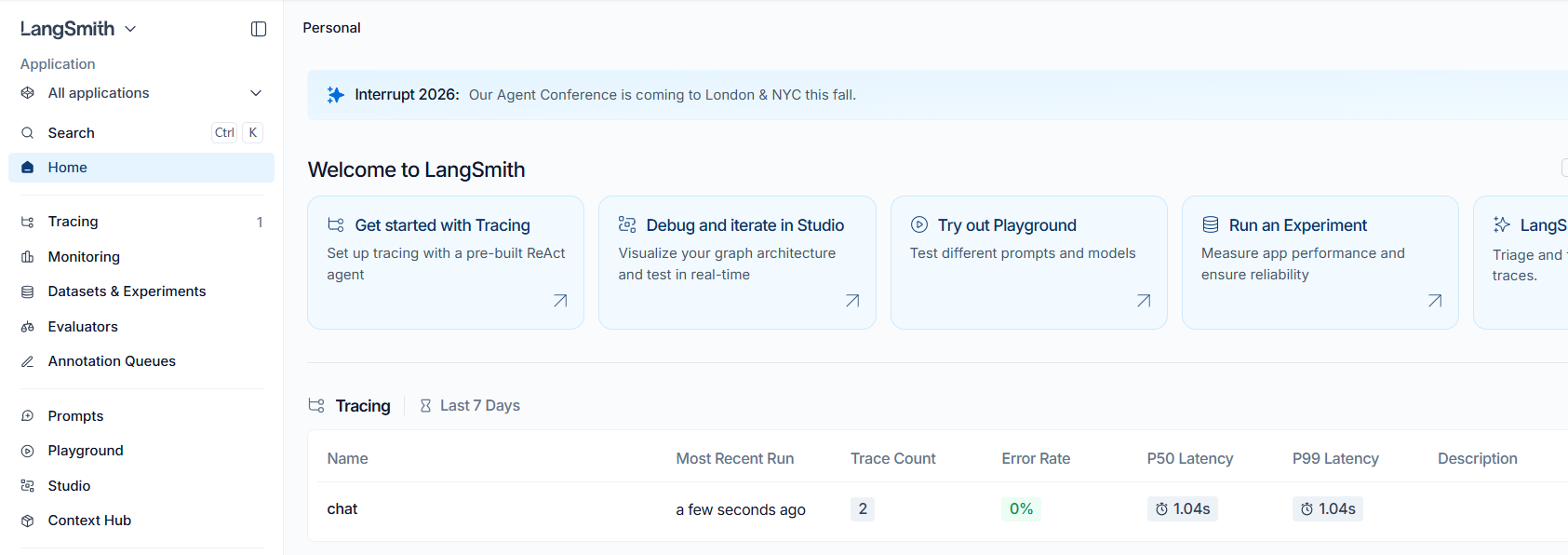Click the Evaluators icon in the sidebar

(x=28, y=327)
